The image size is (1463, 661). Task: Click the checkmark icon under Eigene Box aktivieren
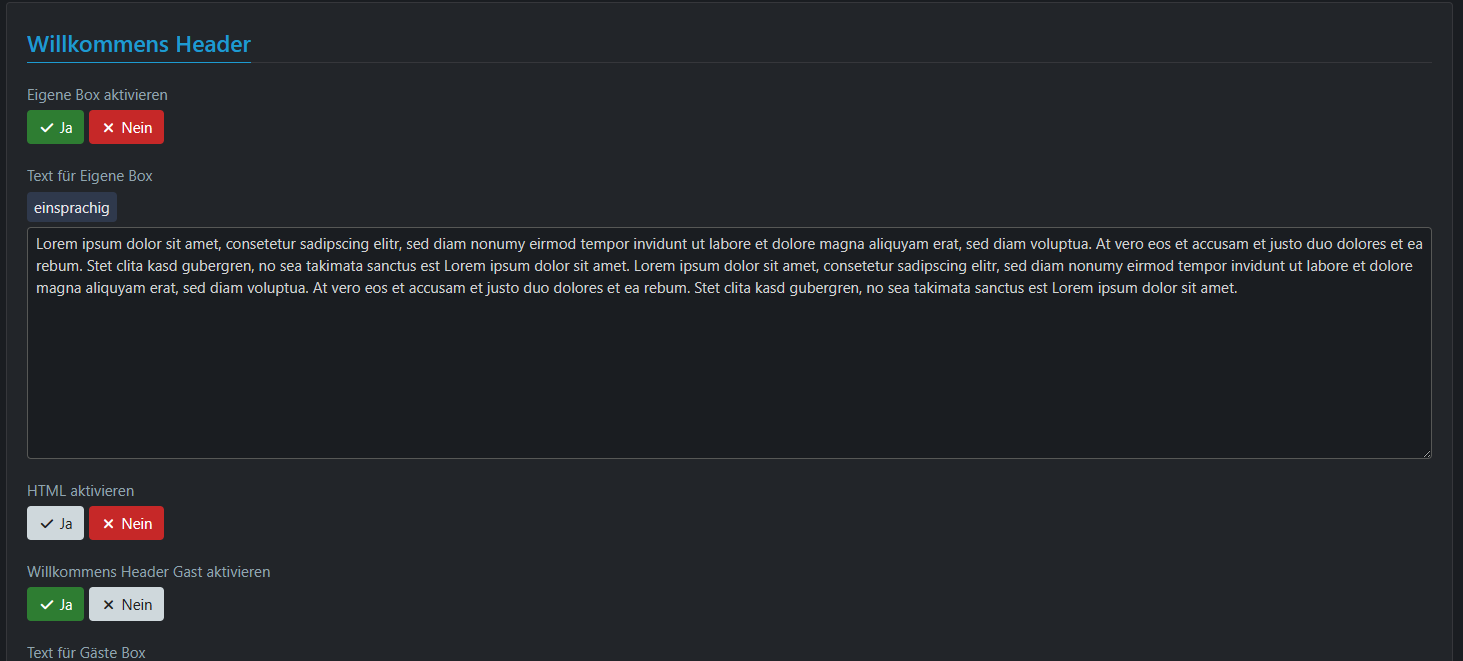click(x=46, y=128)
